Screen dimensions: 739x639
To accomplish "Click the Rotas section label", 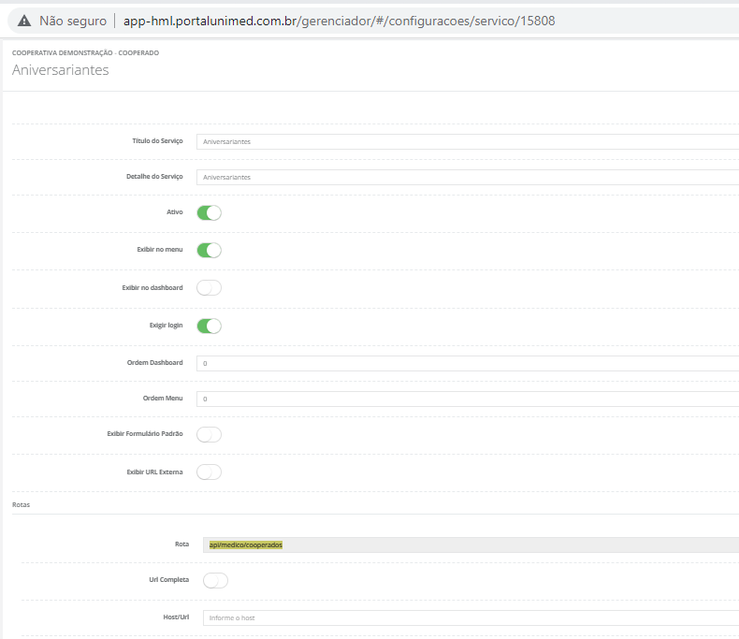I will pyautogui.click(x=21, y=505).
